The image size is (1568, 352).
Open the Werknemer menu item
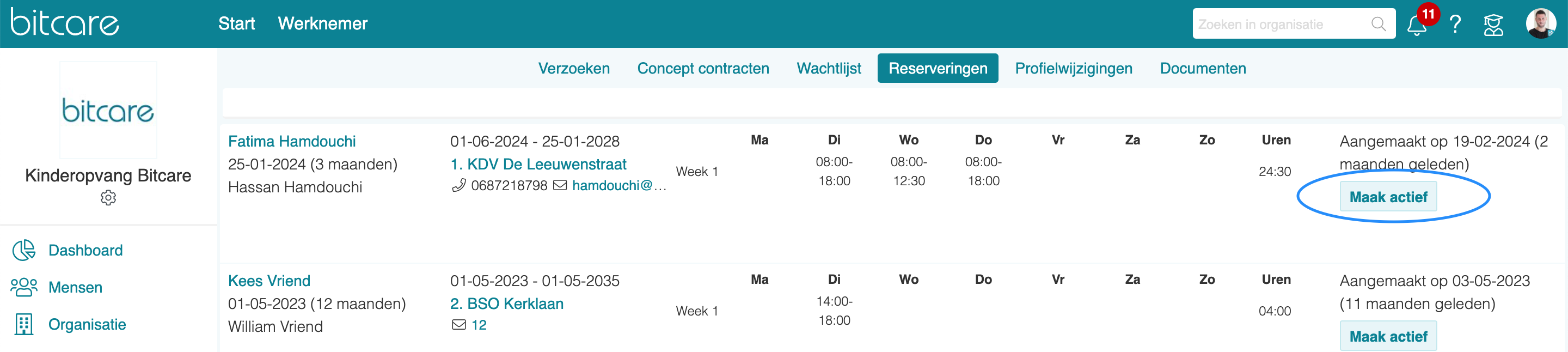tap(323, 24)
